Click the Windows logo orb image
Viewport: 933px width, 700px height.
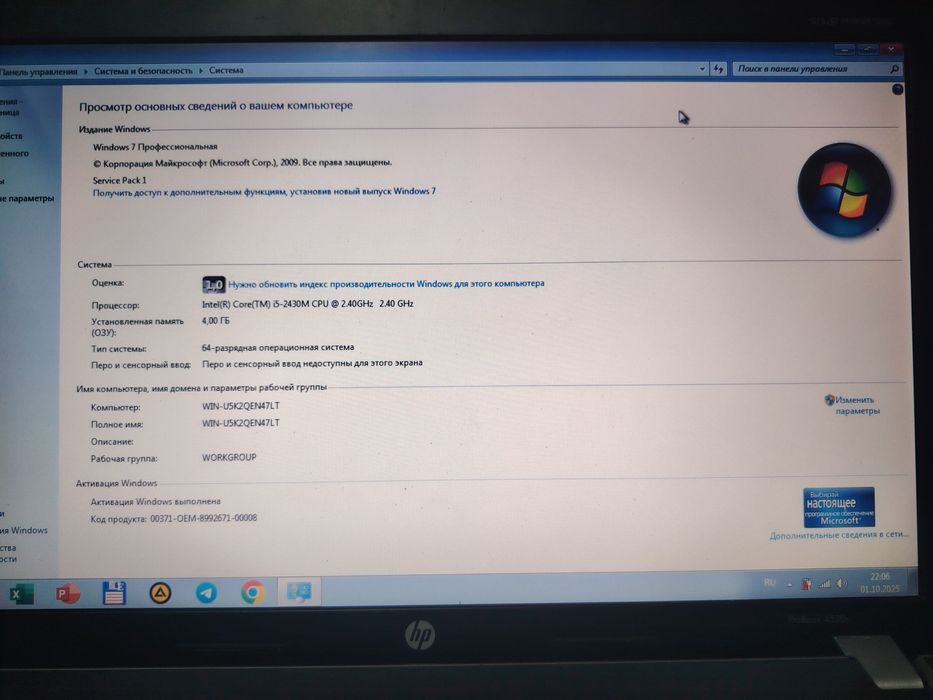coord(843,190)
